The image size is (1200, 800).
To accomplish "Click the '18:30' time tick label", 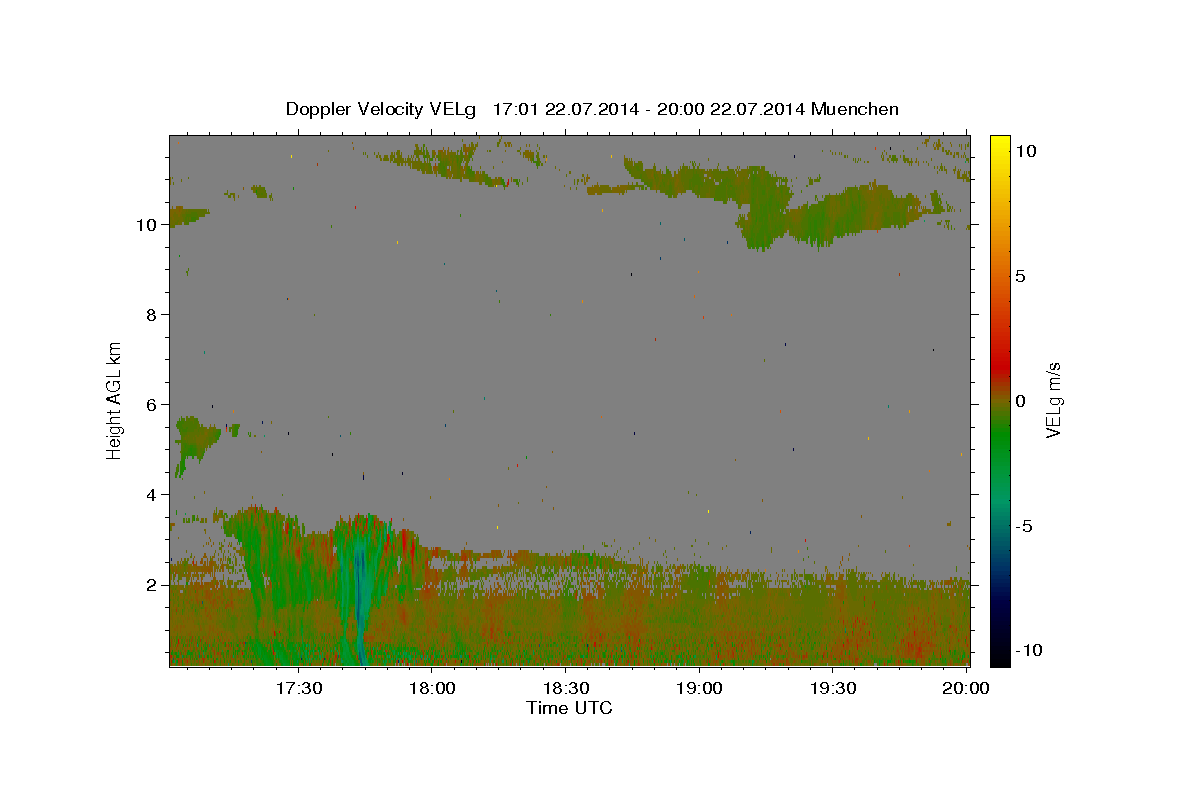I will pyautogui.click(x=566, y=689).
